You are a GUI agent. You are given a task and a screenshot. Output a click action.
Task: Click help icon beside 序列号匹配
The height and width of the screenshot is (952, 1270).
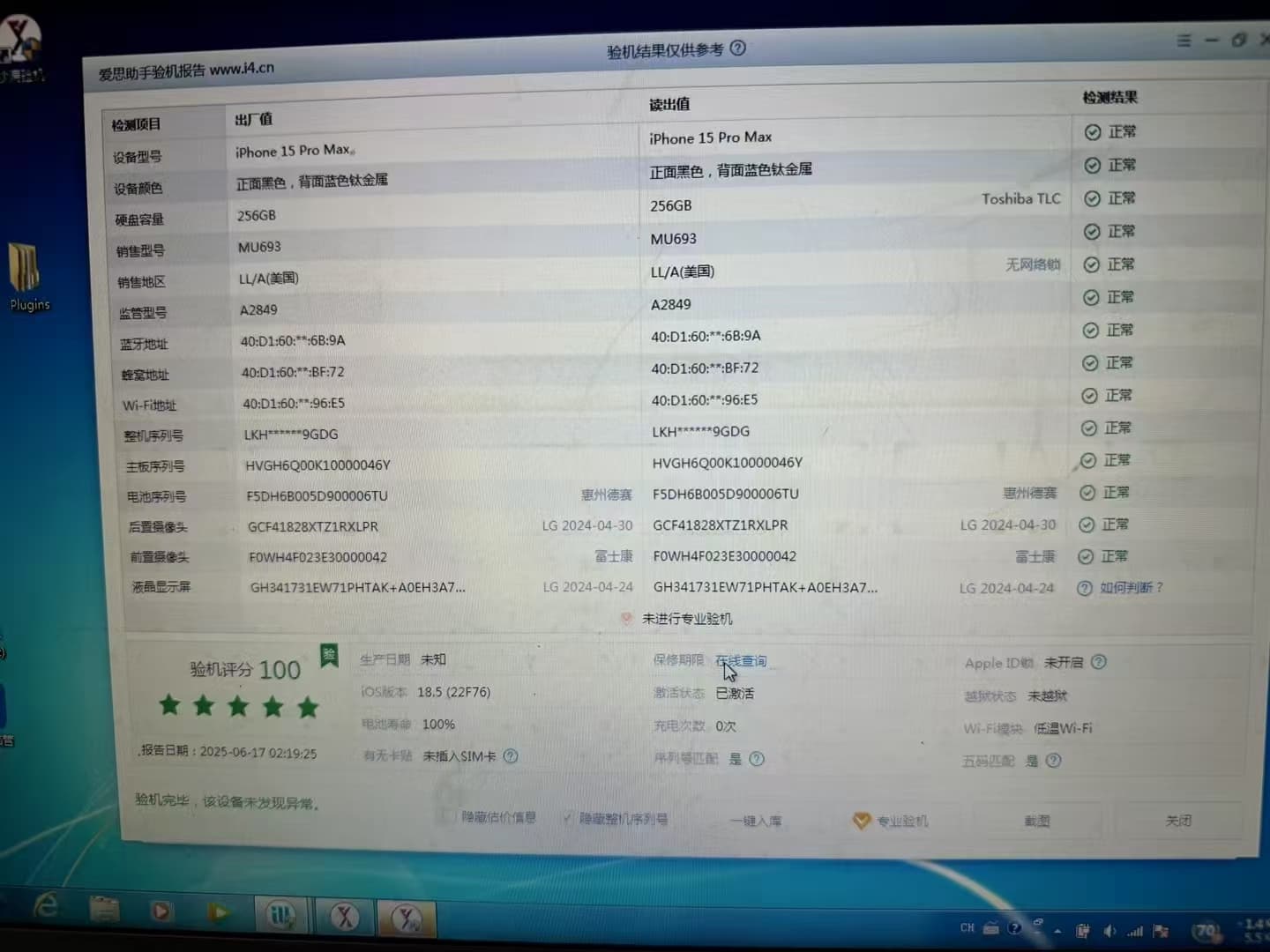point(757,759)
